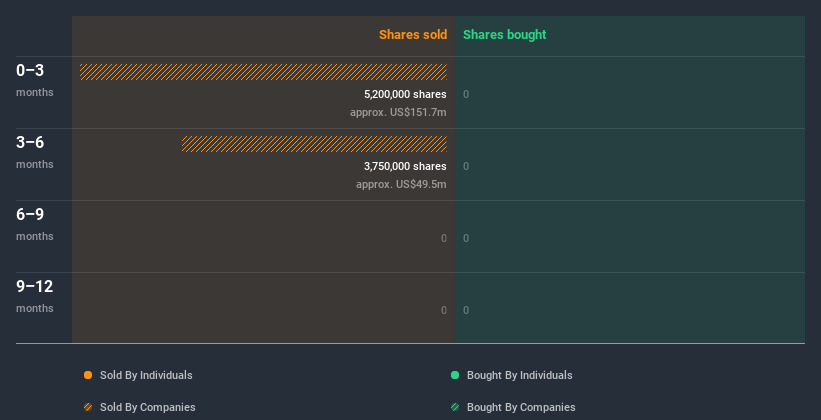Click the 0–3 months sold bar
This screenshot has width=821, height=420.
tap(263, 72)
